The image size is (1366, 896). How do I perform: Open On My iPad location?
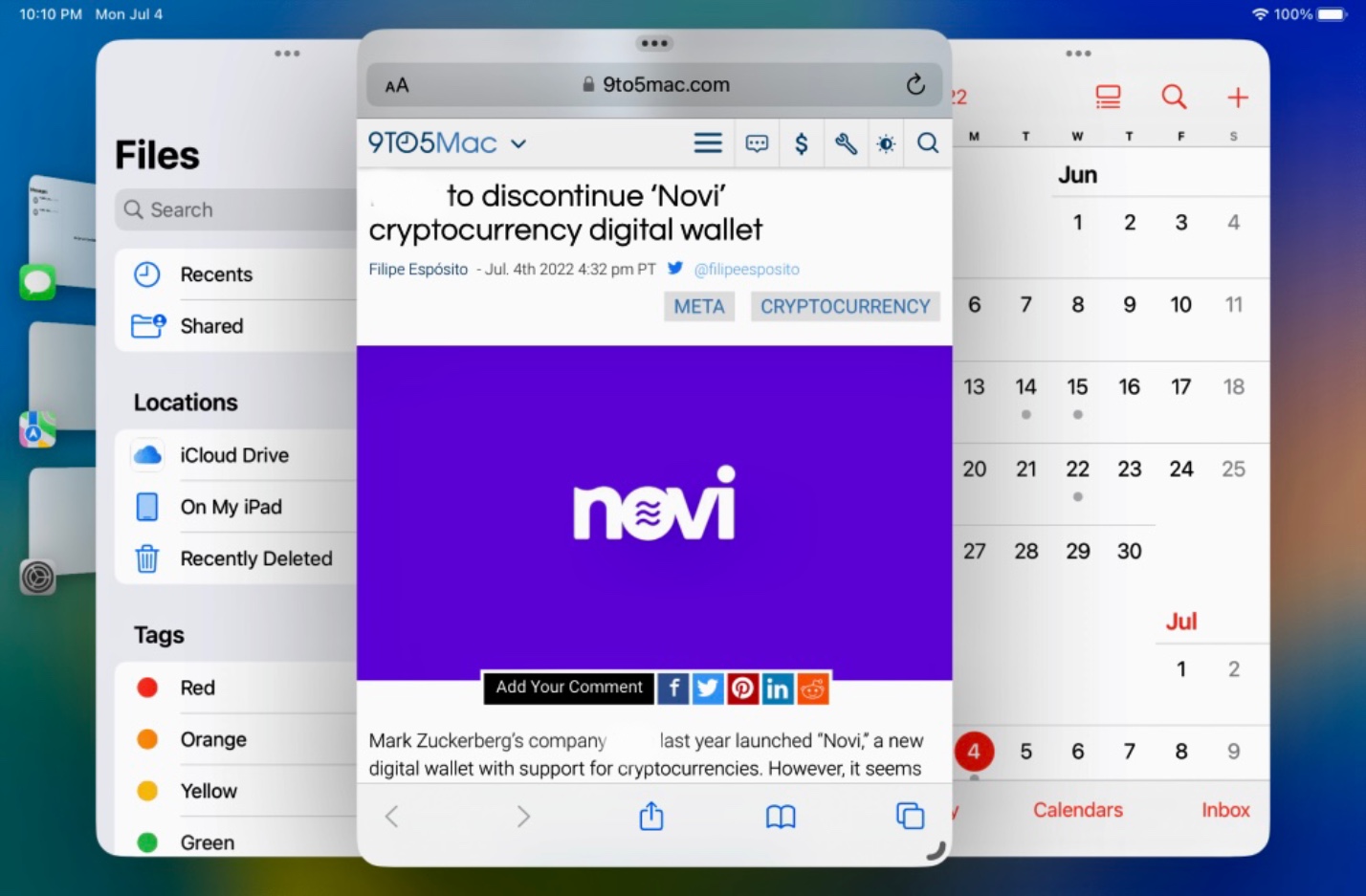[x=236, y=507]
